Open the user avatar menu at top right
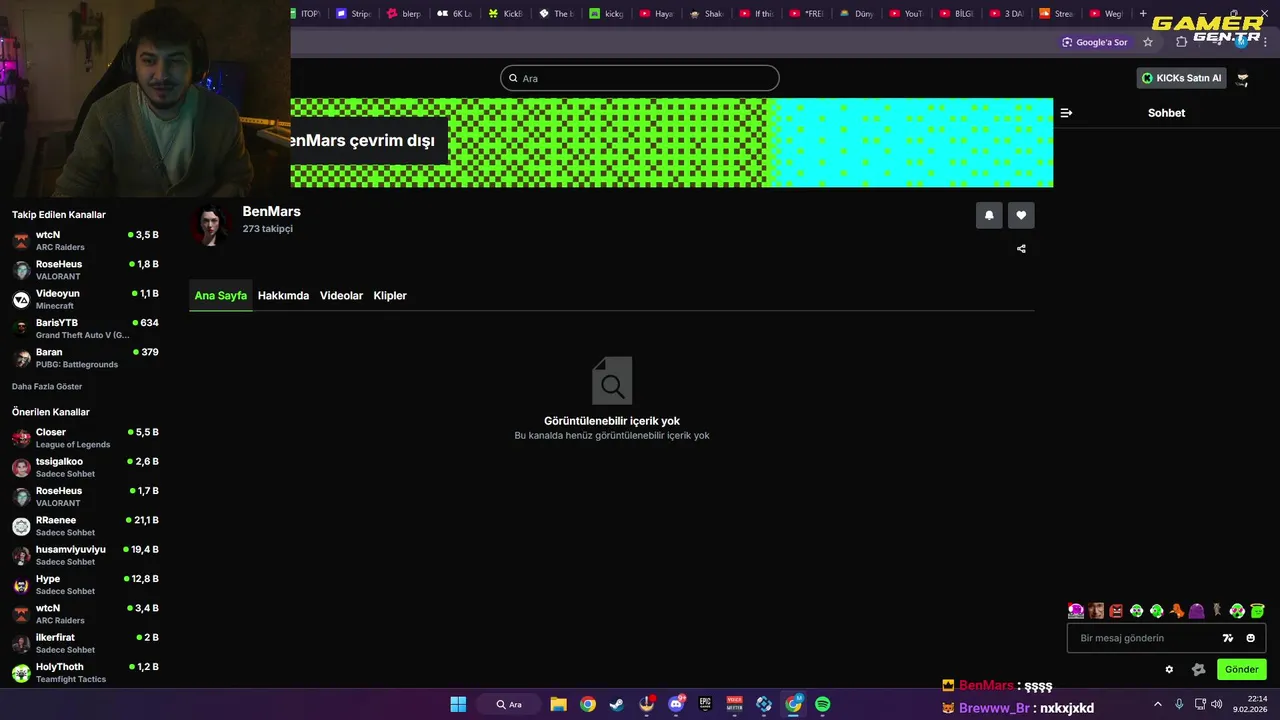The width and height of the screenshot is (1280, 720). point(1243,78)
